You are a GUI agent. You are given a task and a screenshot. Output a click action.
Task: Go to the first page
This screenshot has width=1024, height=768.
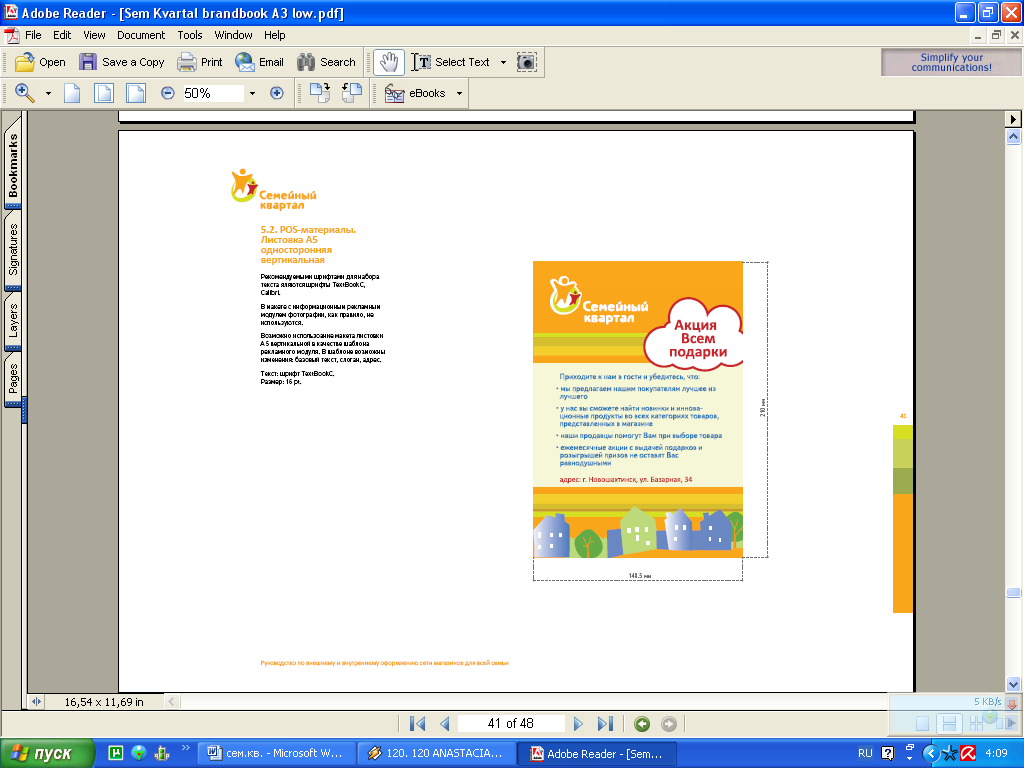coord(417,724)
